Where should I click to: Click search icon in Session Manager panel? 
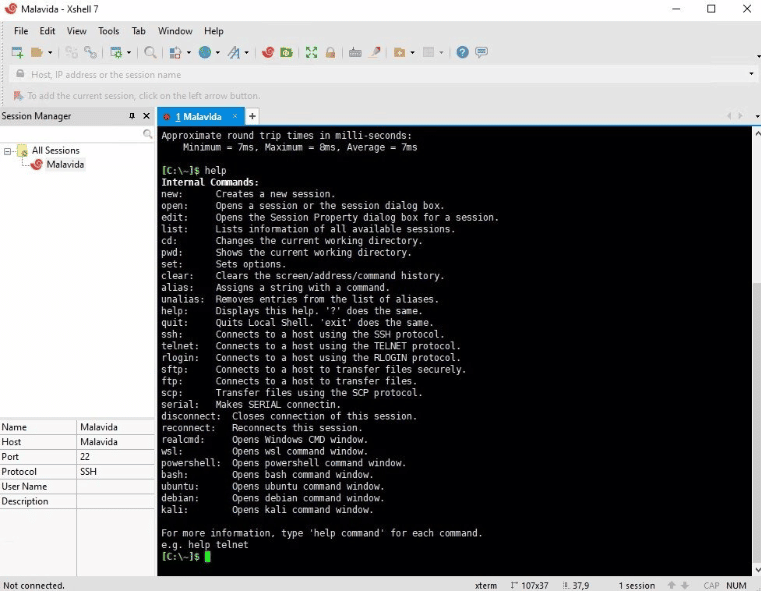click(x=148, y=134)
